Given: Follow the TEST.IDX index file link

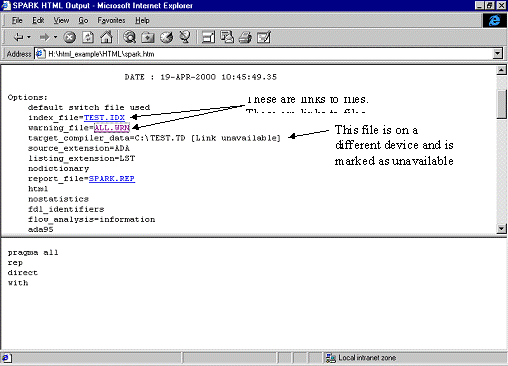Looking at the screenshot, I should 104,118.
